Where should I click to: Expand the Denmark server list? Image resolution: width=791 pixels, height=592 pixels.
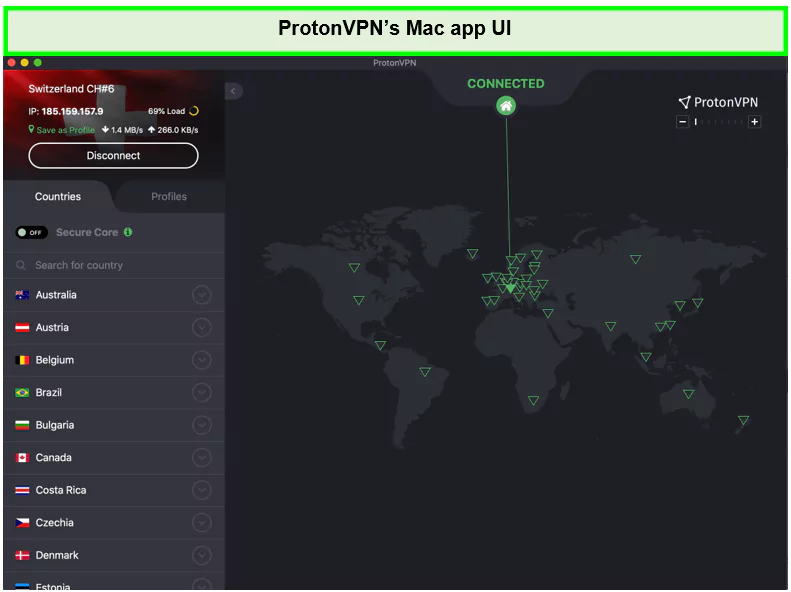click(201, 555)
